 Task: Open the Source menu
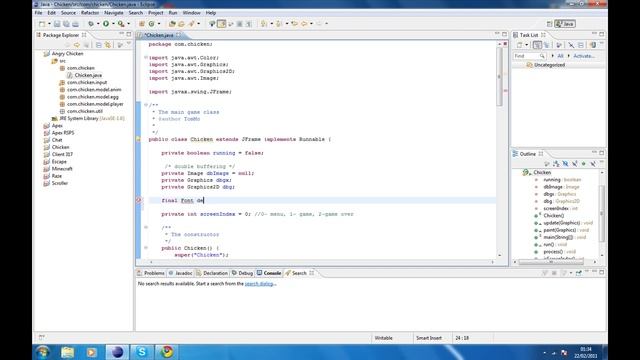tap(68, 13)
